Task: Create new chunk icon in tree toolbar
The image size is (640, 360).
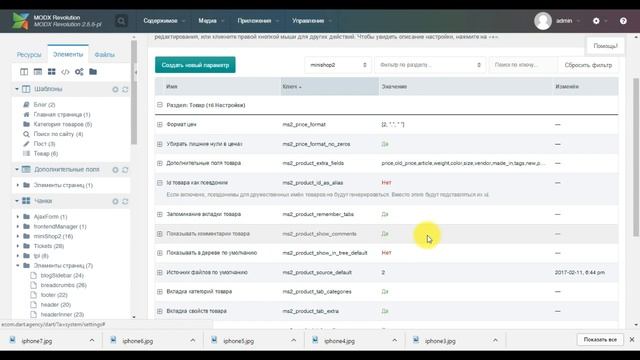Action: tap(51, 72)
